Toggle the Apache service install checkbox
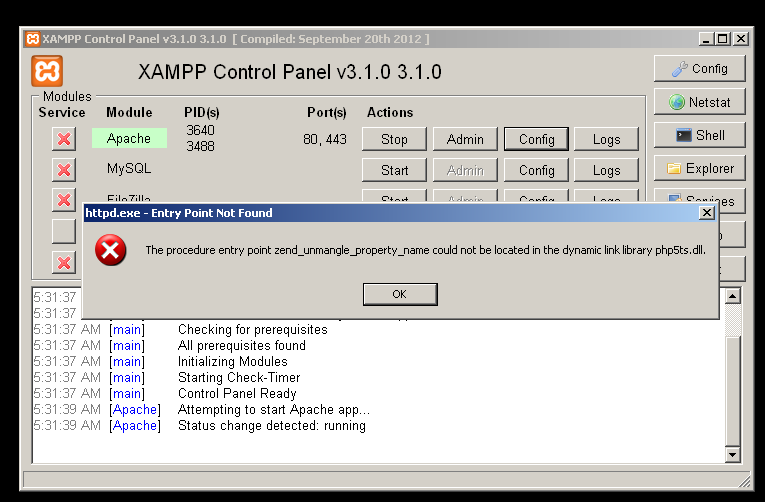The width and height of the screenshot is (765, 502). 64,139
